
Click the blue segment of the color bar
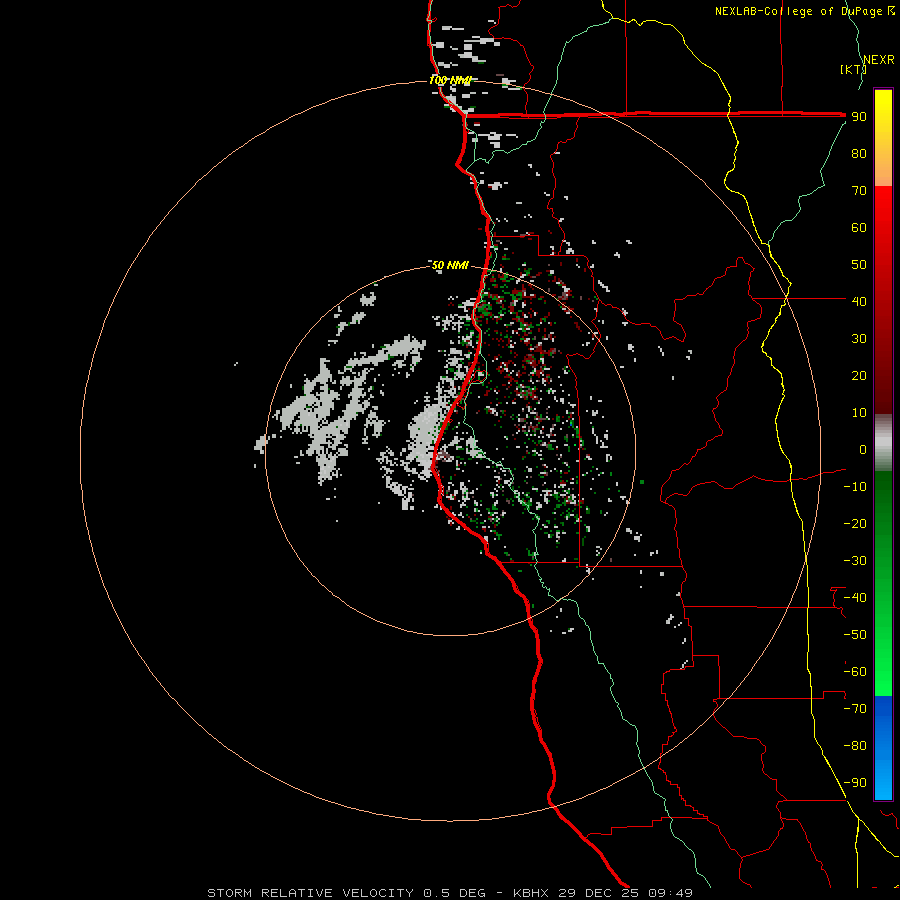pyautogui.click(x=883, y=748)
